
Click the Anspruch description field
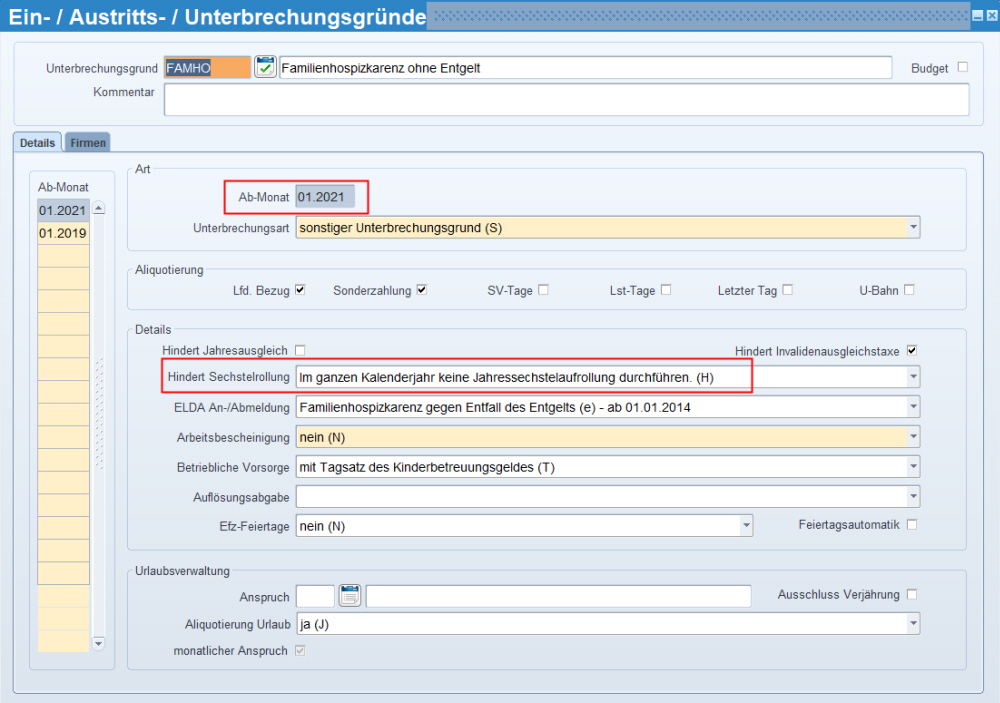558,596
